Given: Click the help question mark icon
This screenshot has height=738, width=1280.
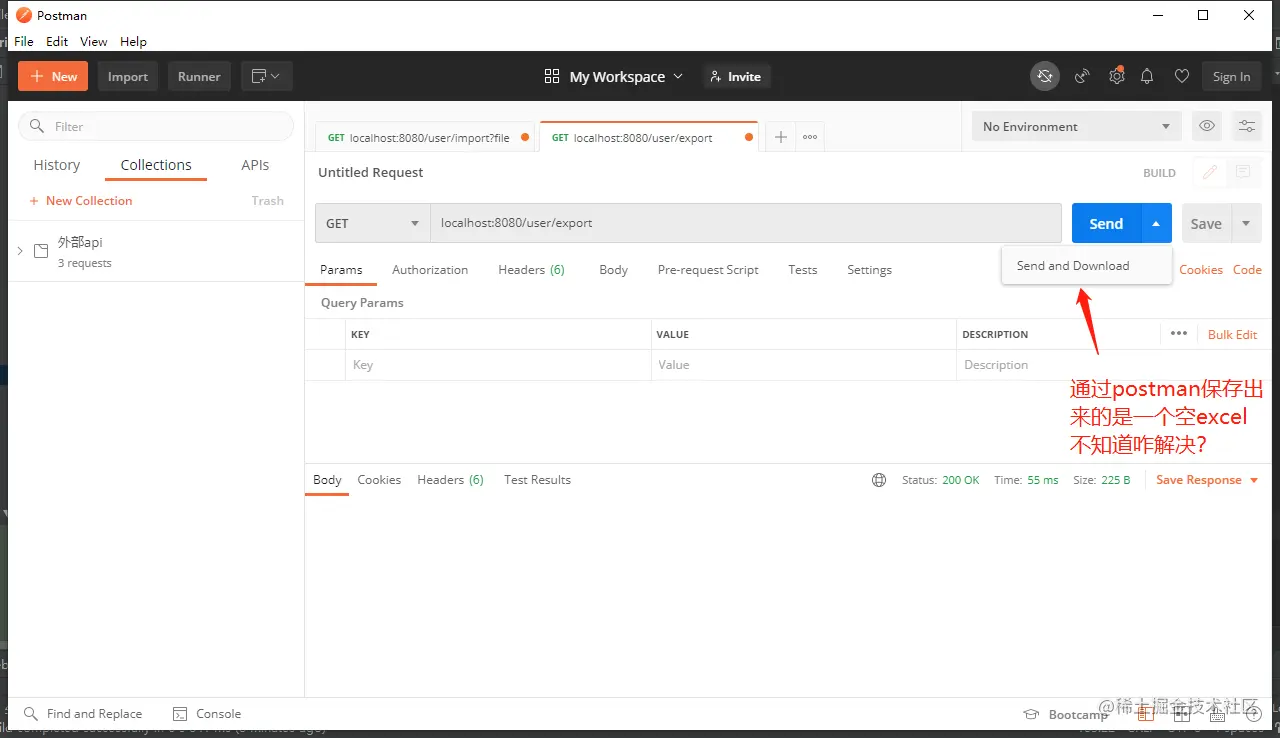Looking at the screenshot, I should [x=1254, y=714].
